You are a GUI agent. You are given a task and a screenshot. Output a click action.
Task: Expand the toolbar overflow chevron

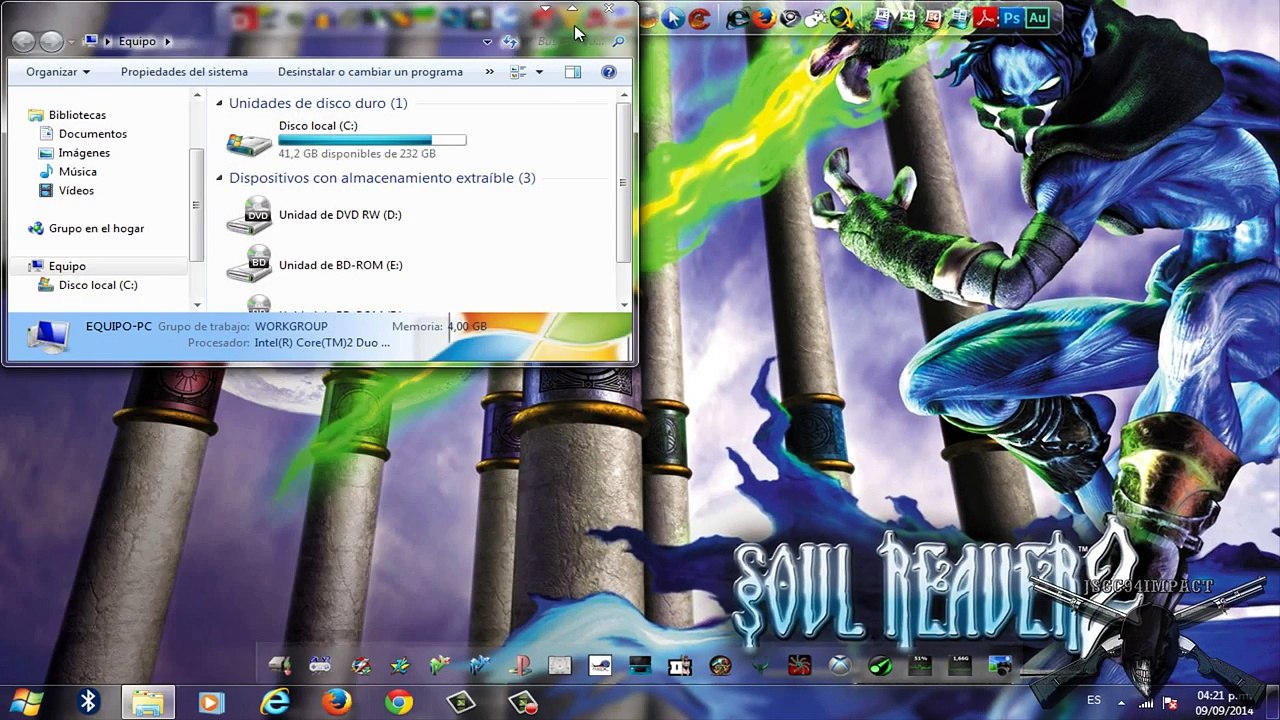(489, 72)
